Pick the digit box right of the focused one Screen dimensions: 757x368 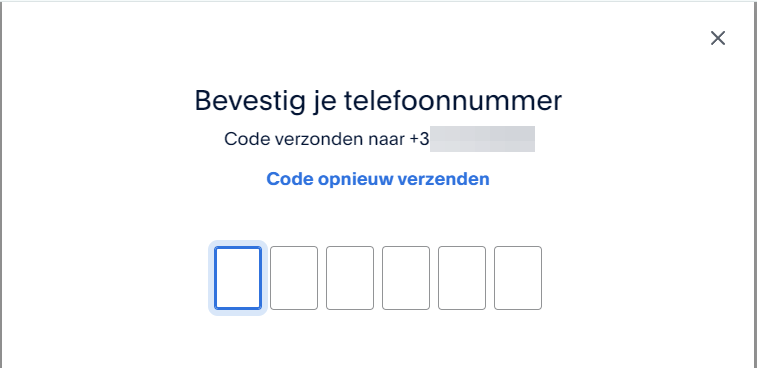tap(294, 278)
